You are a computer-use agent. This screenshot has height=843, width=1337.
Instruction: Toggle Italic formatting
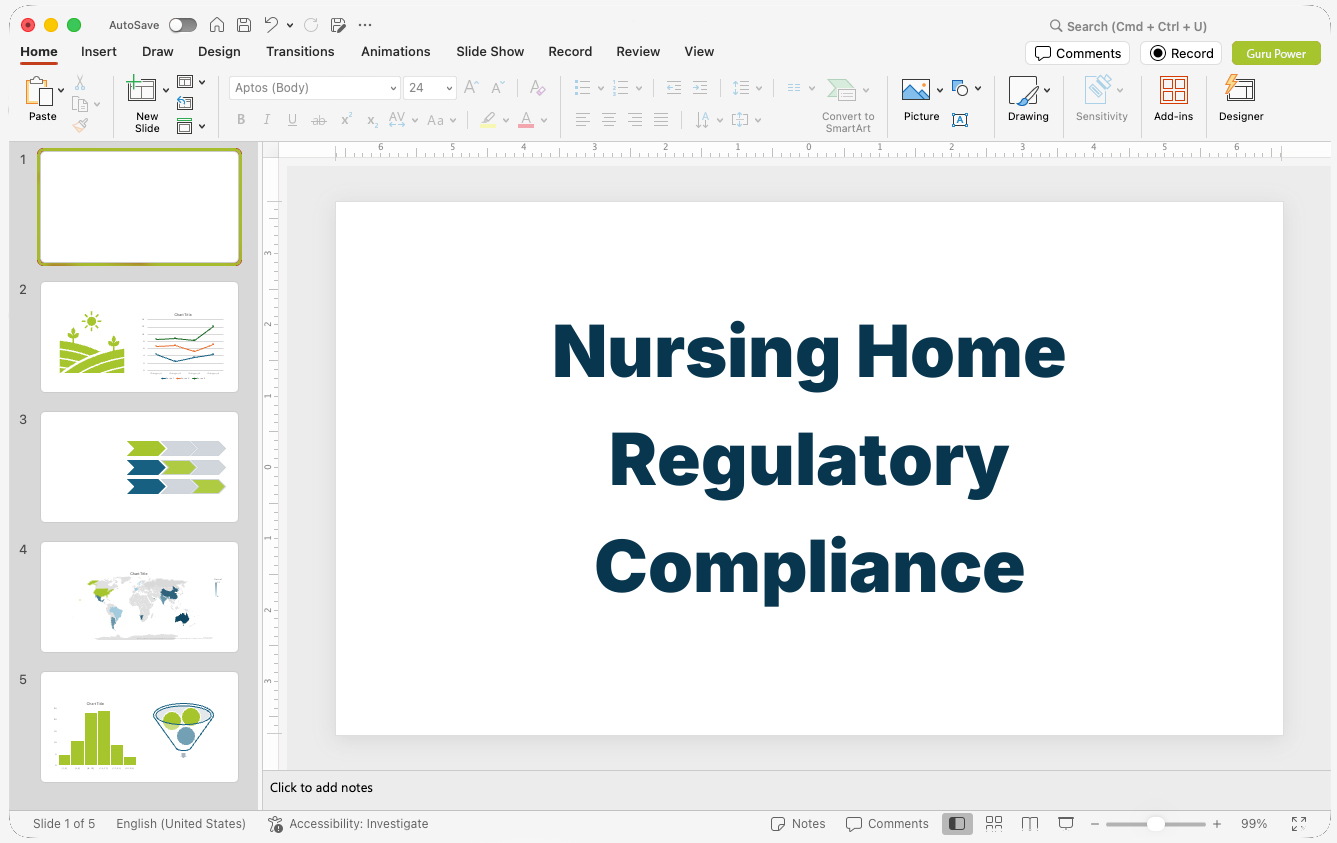coord(267,120)
